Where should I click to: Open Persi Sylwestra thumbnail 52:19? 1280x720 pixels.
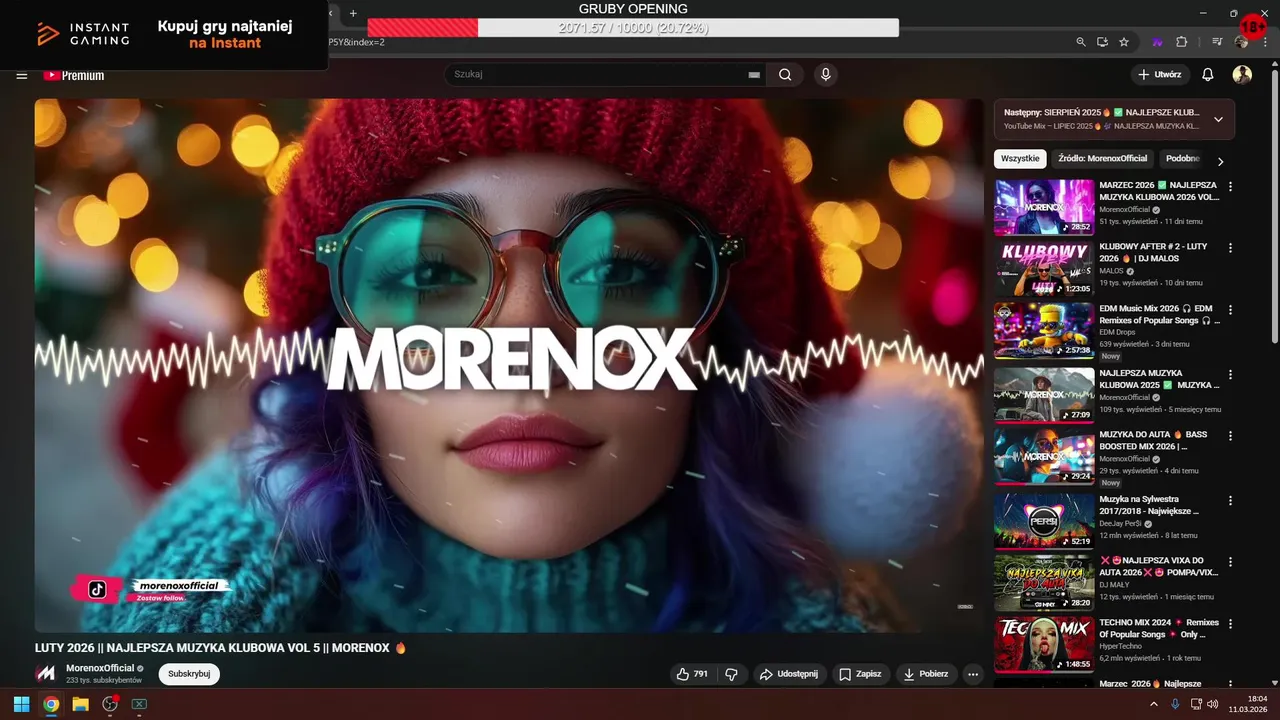1044,521
